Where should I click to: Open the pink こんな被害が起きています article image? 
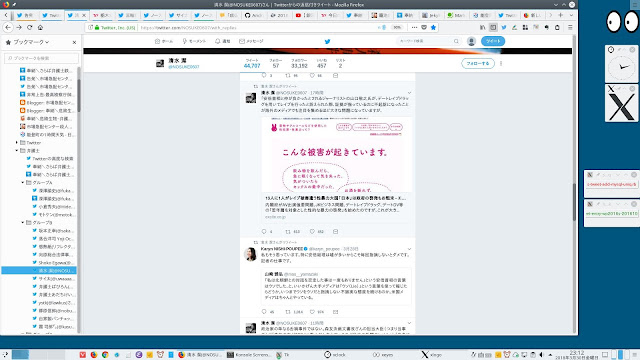pos(336,155)
